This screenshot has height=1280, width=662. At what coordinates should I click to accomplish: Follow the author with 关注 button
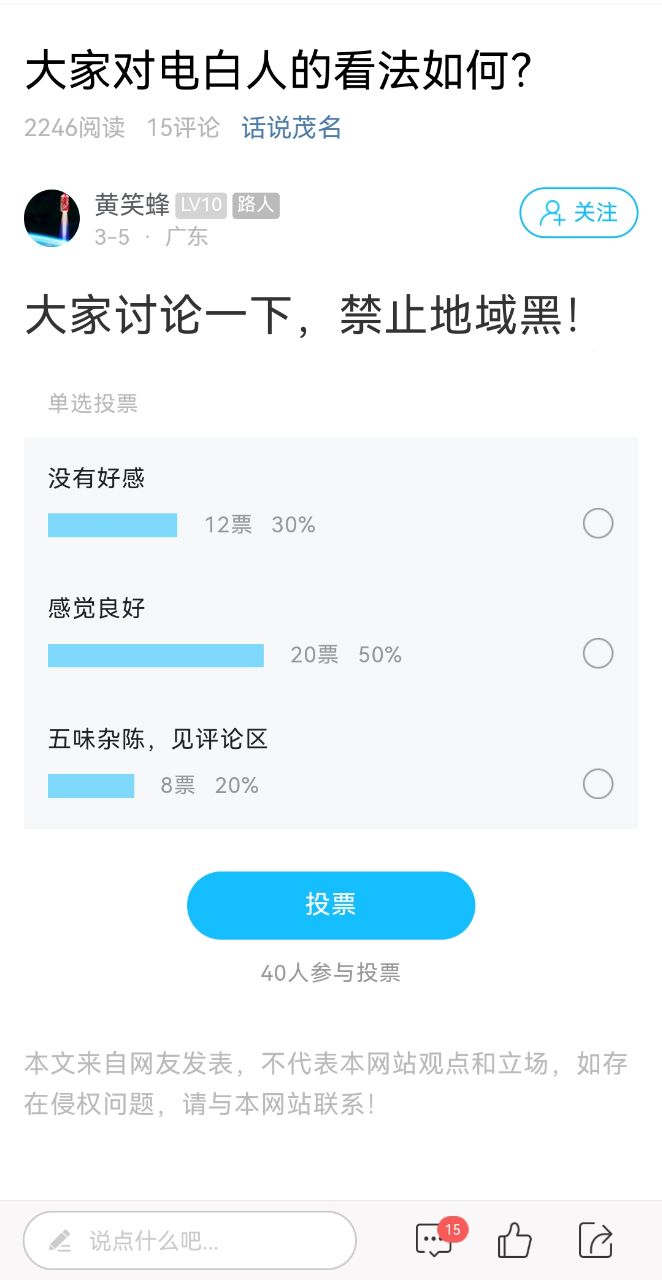click(579, 213)
